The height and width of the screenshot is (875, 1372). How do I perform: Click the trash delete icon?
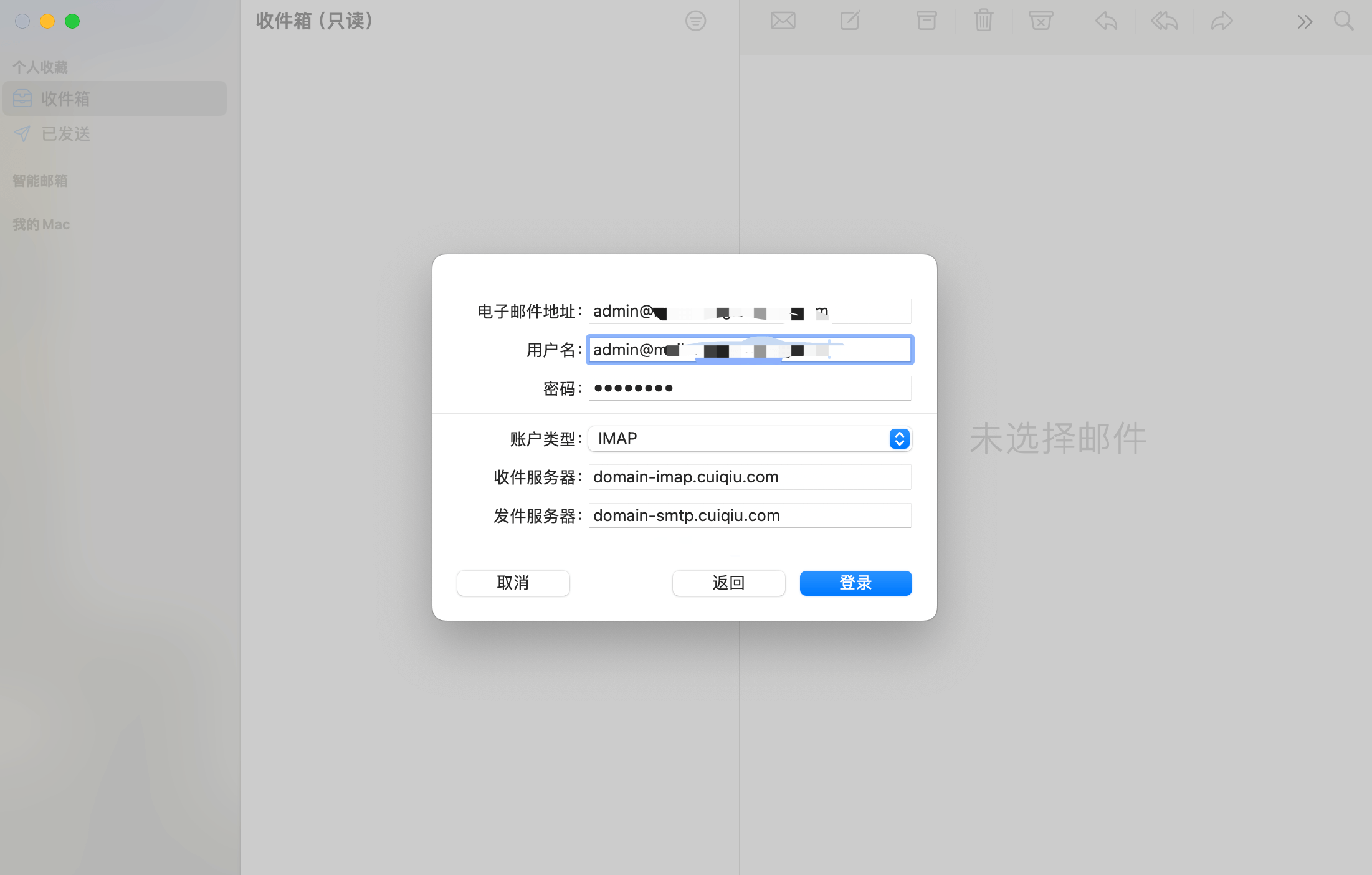(984, 21)
